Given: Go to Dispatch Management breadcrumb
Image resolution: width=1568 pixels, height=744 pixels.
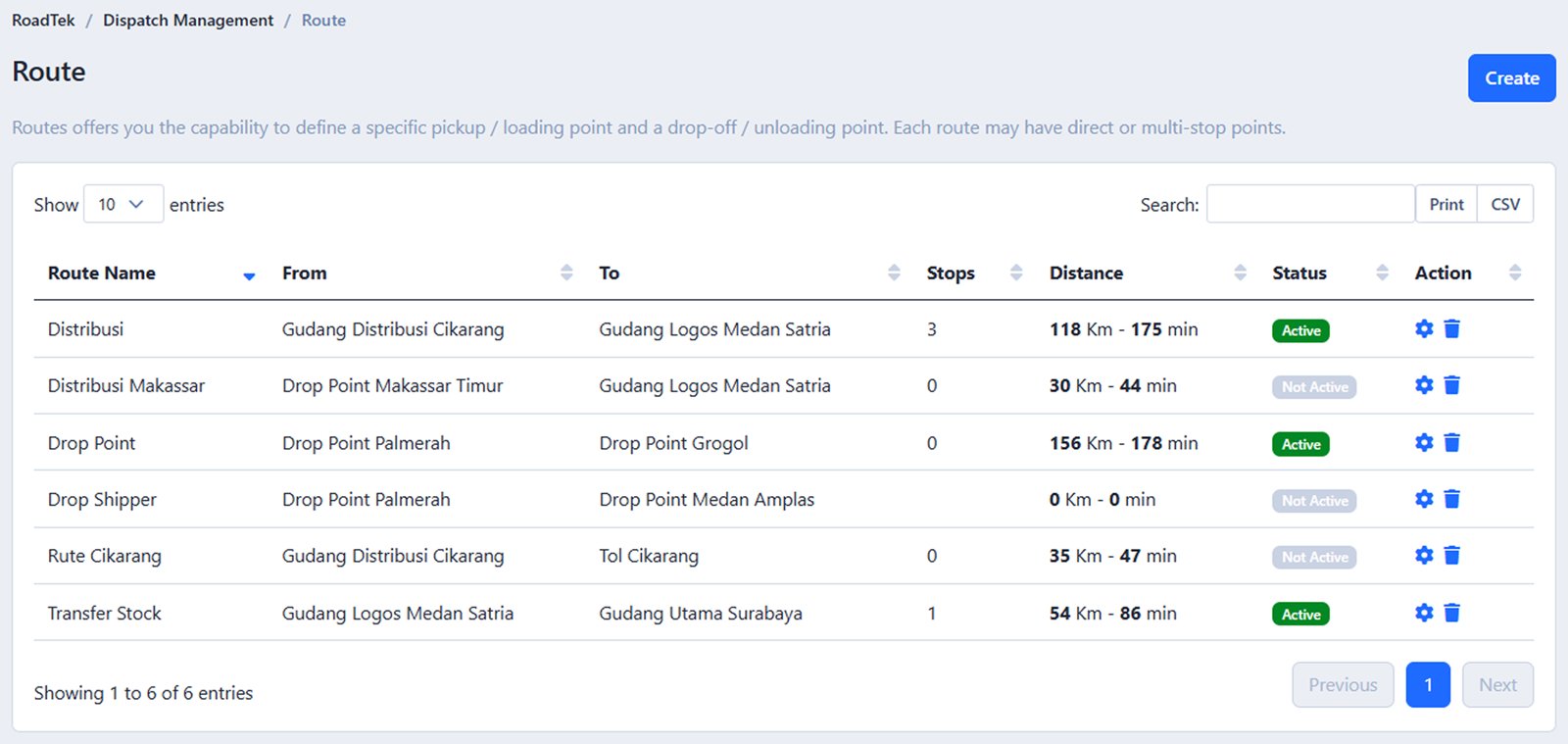Looking at the screenshot, I should pyautogui.click(x=188, y=21).
